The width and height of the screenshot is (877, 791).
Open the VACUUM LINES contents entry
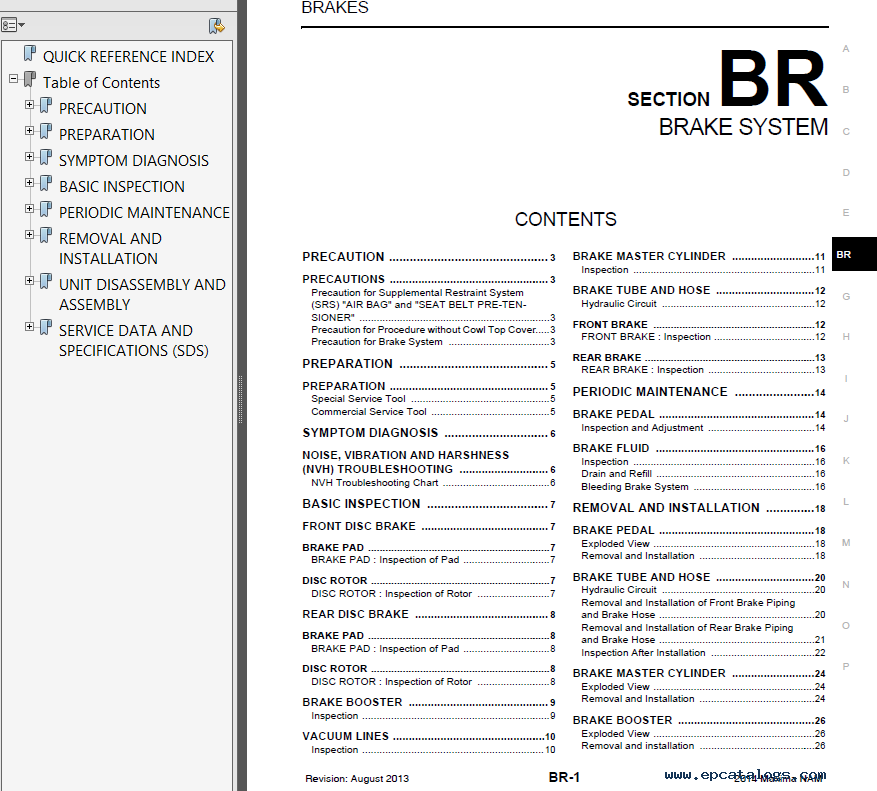coord(428,737)
